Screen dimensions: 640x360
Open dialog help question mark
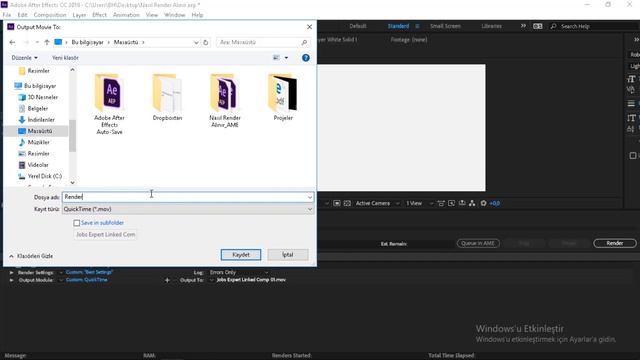pyautogui.click(x=306, y=58)
